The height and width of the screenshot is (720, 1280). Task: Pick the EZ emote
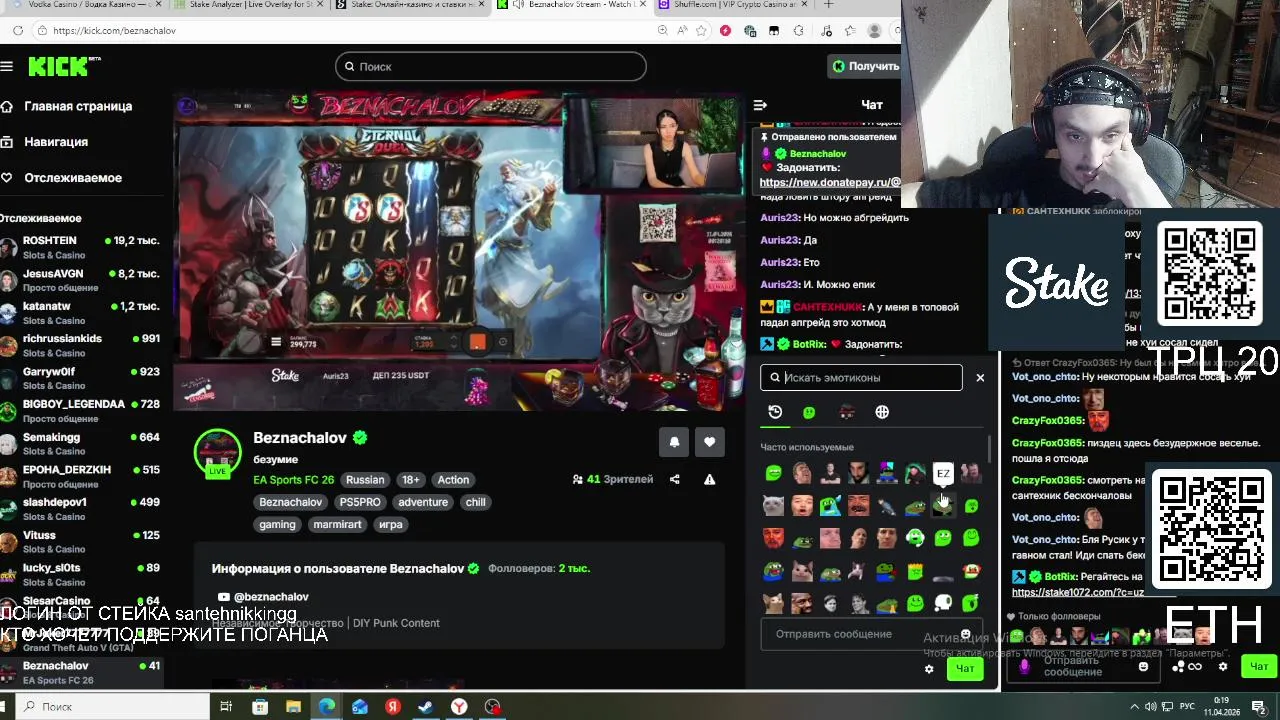[943, 473]
